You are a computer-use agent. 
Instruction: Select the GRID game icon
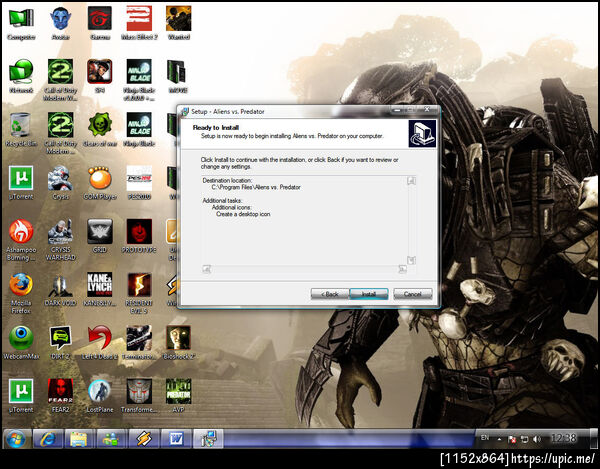click(100, 236)
